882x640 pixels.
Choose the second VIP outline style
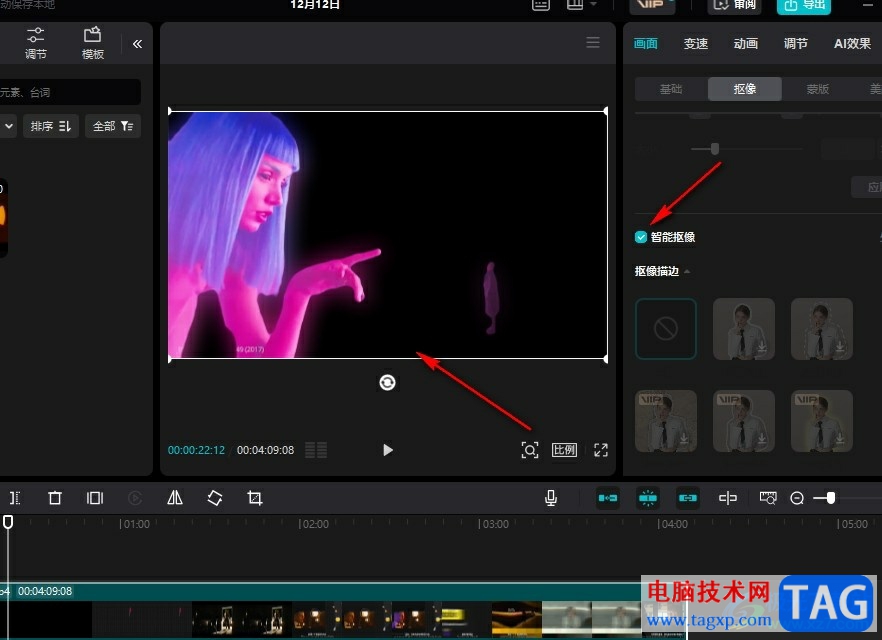[744, 421]
